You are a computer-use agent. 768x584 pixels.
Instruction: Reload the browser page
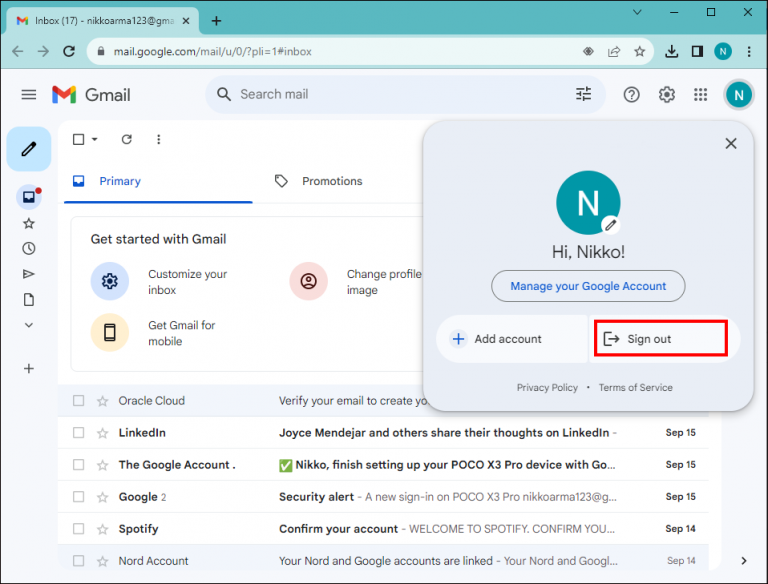point(69,51)
